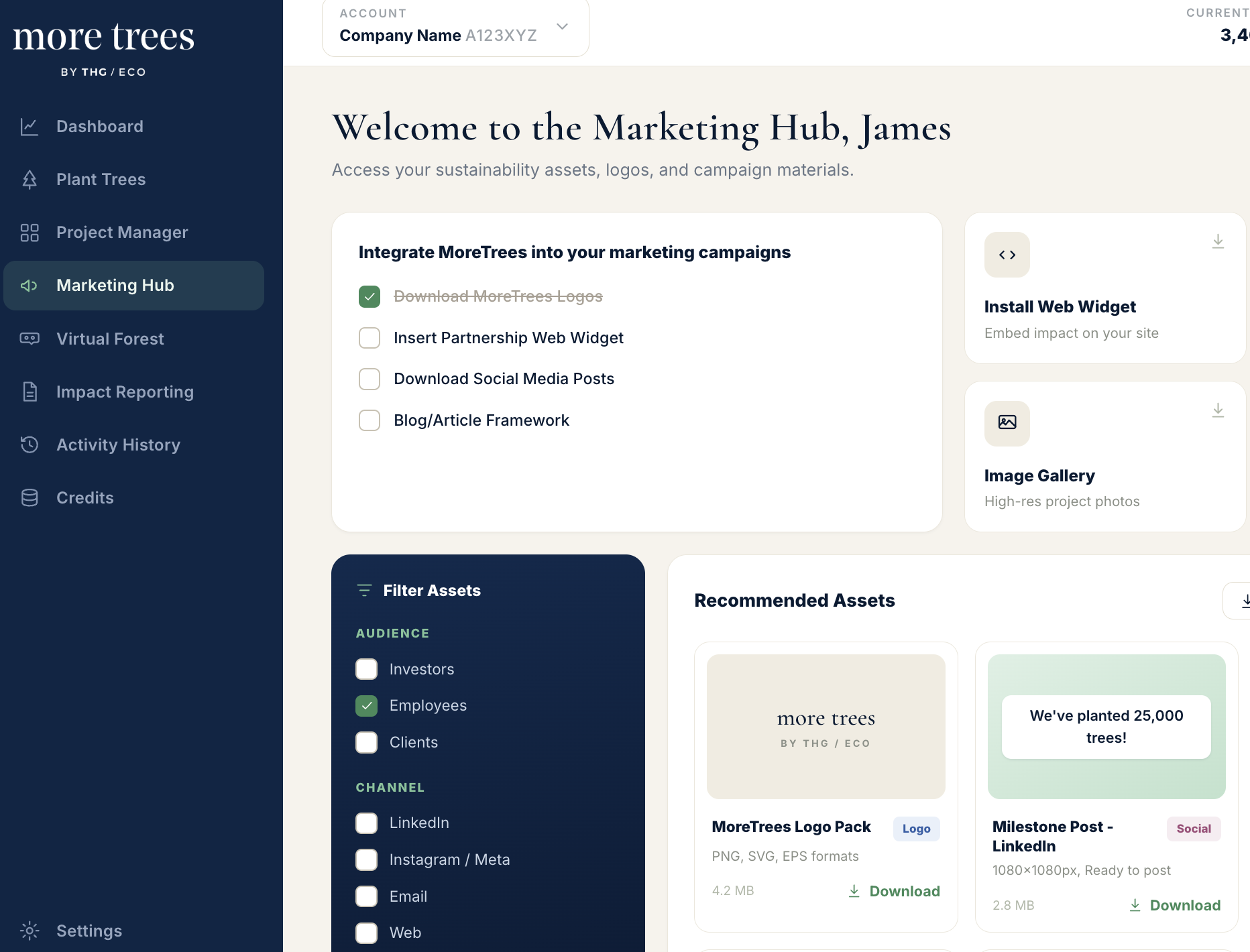Check Download Social Media Posts
1250x952 pixels.
pos(370,379)
